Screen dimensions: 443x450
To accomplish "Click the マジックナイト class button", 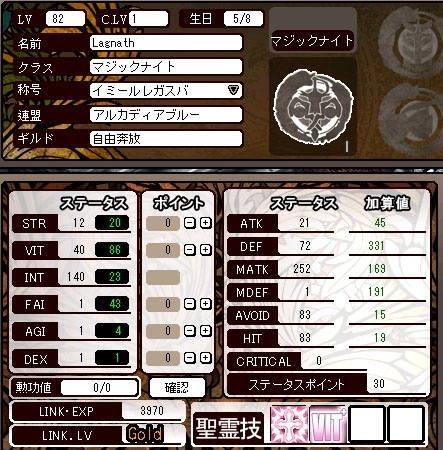I will pyautogui.click(x=312, y=41).
